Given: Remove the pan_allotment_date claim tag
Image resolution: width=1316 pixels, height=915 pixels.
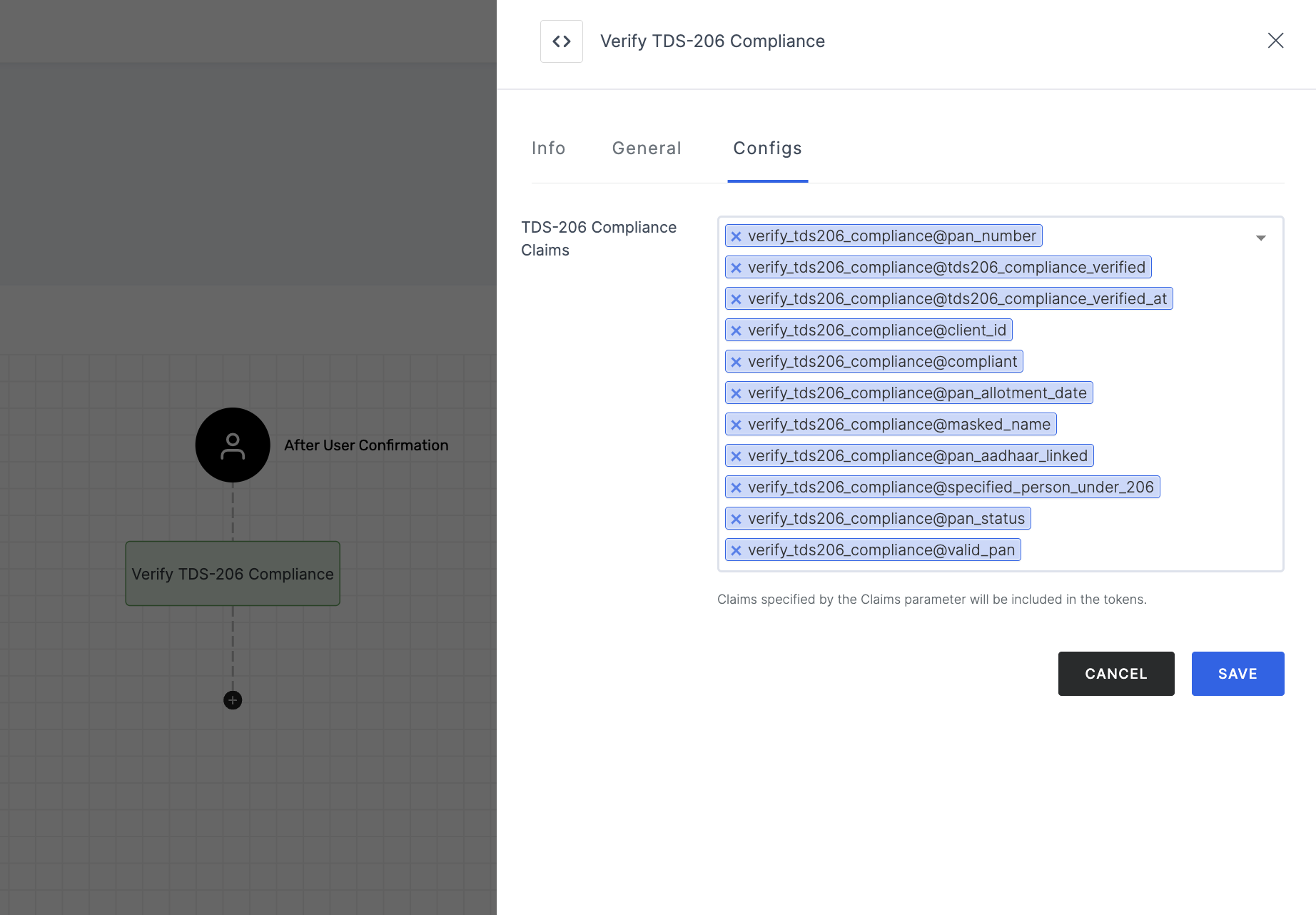Looking at the screenshot, I should pos(736,393).
